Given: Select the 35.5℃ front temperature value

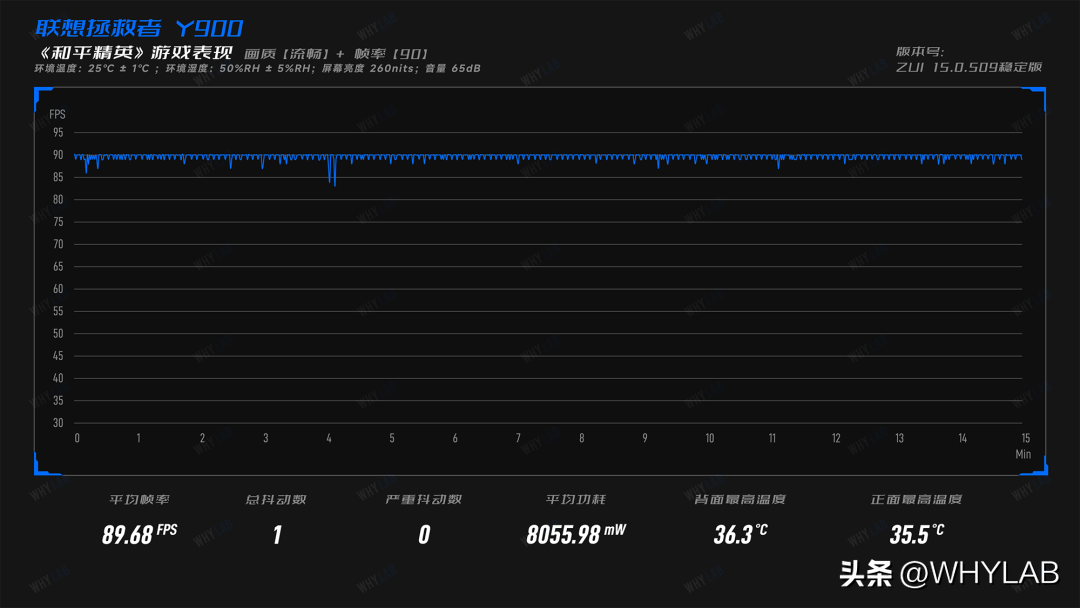Looking at the screenshot, I should pos(917,534).
